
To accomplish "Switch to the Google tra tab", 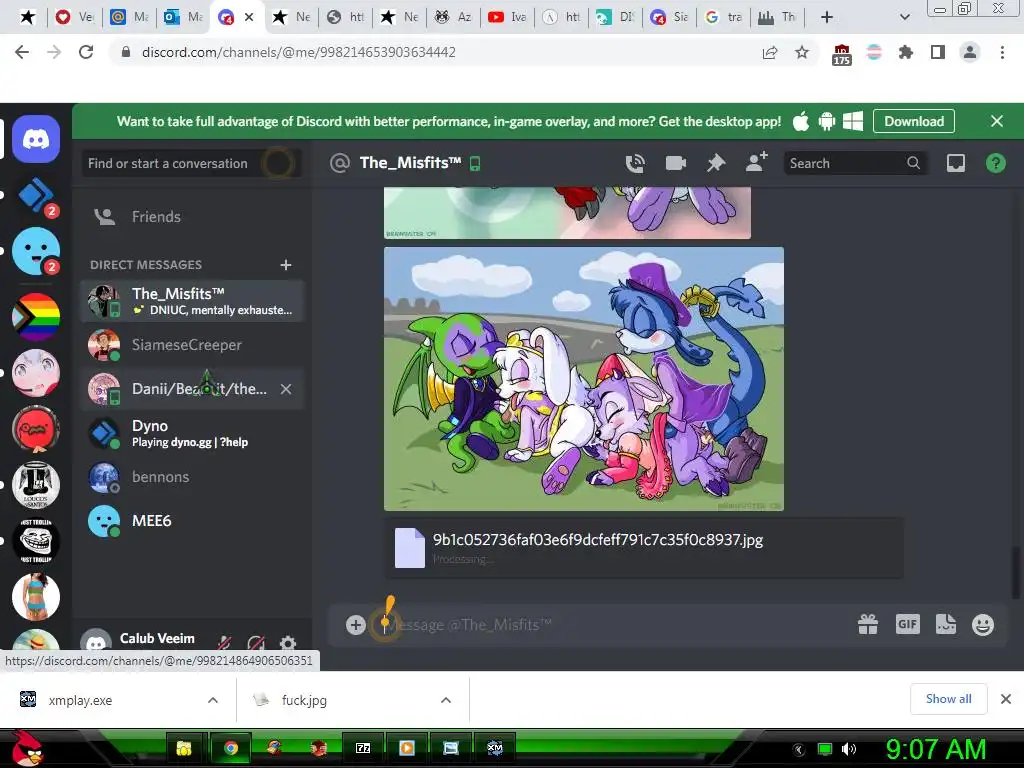I will [724, 17].
